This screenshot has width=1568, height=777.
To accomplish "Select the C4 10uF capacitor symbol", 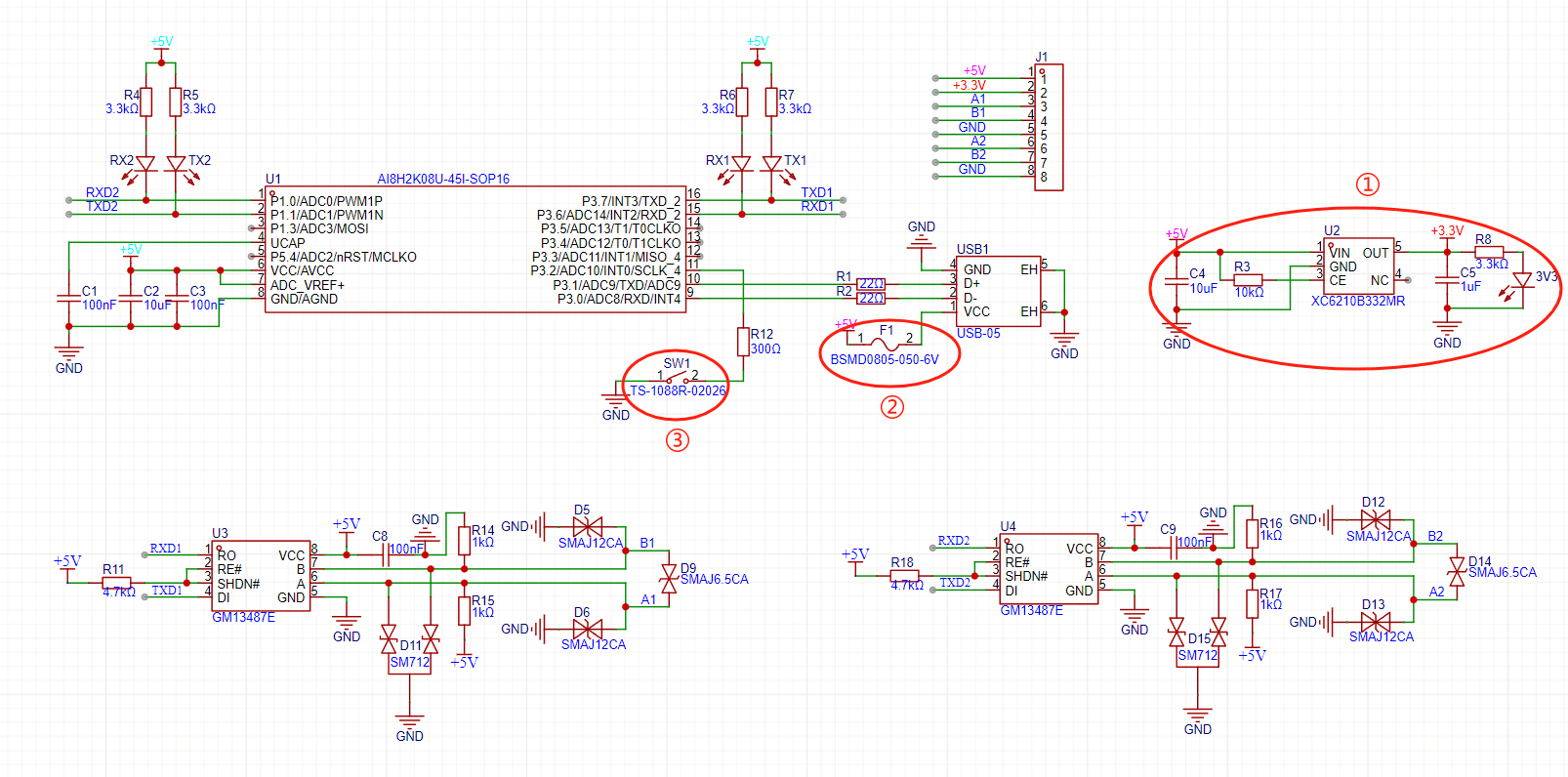I will pyautogui.click(x=1176, y=280).
